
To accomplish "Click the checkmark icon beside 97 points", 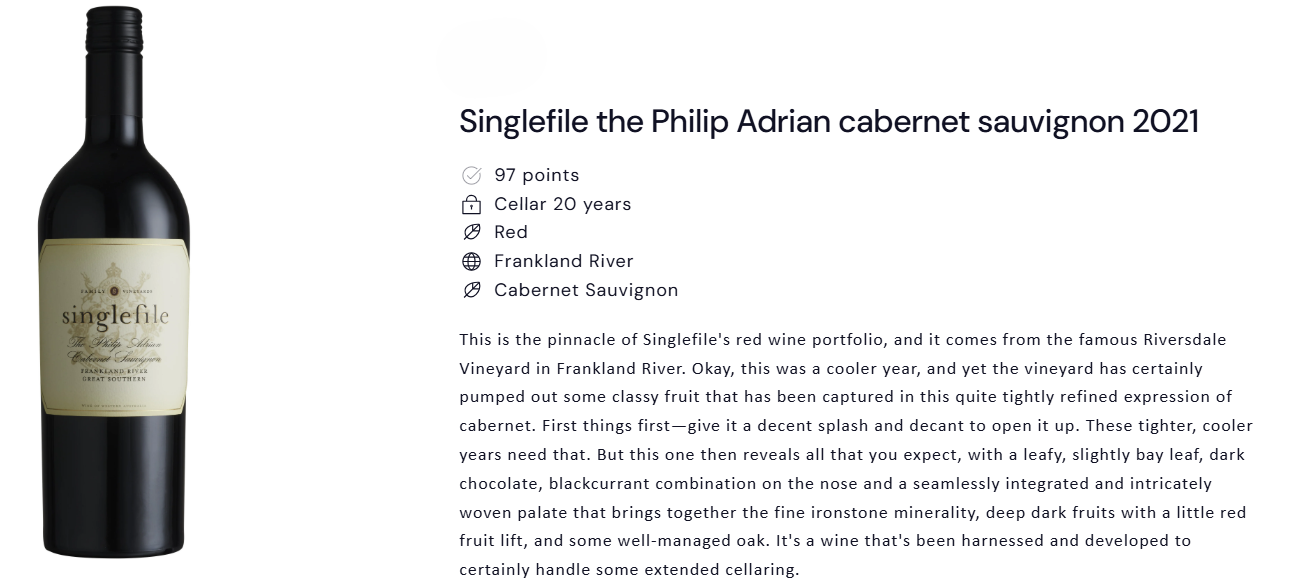I will [x=471, y=176].
